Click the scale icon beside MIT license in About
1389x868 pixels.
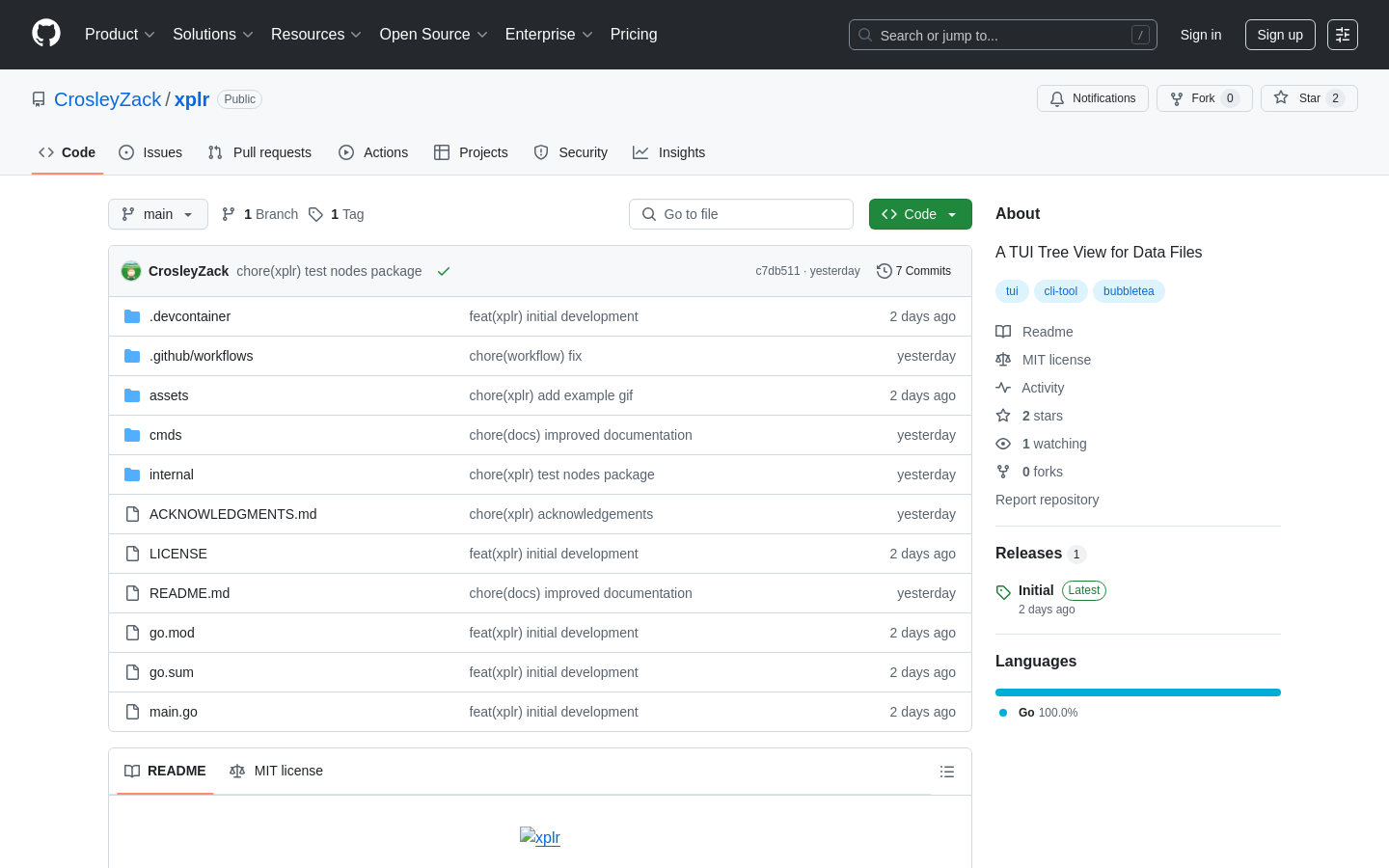pyautogui.click(x=1003, y=360)
